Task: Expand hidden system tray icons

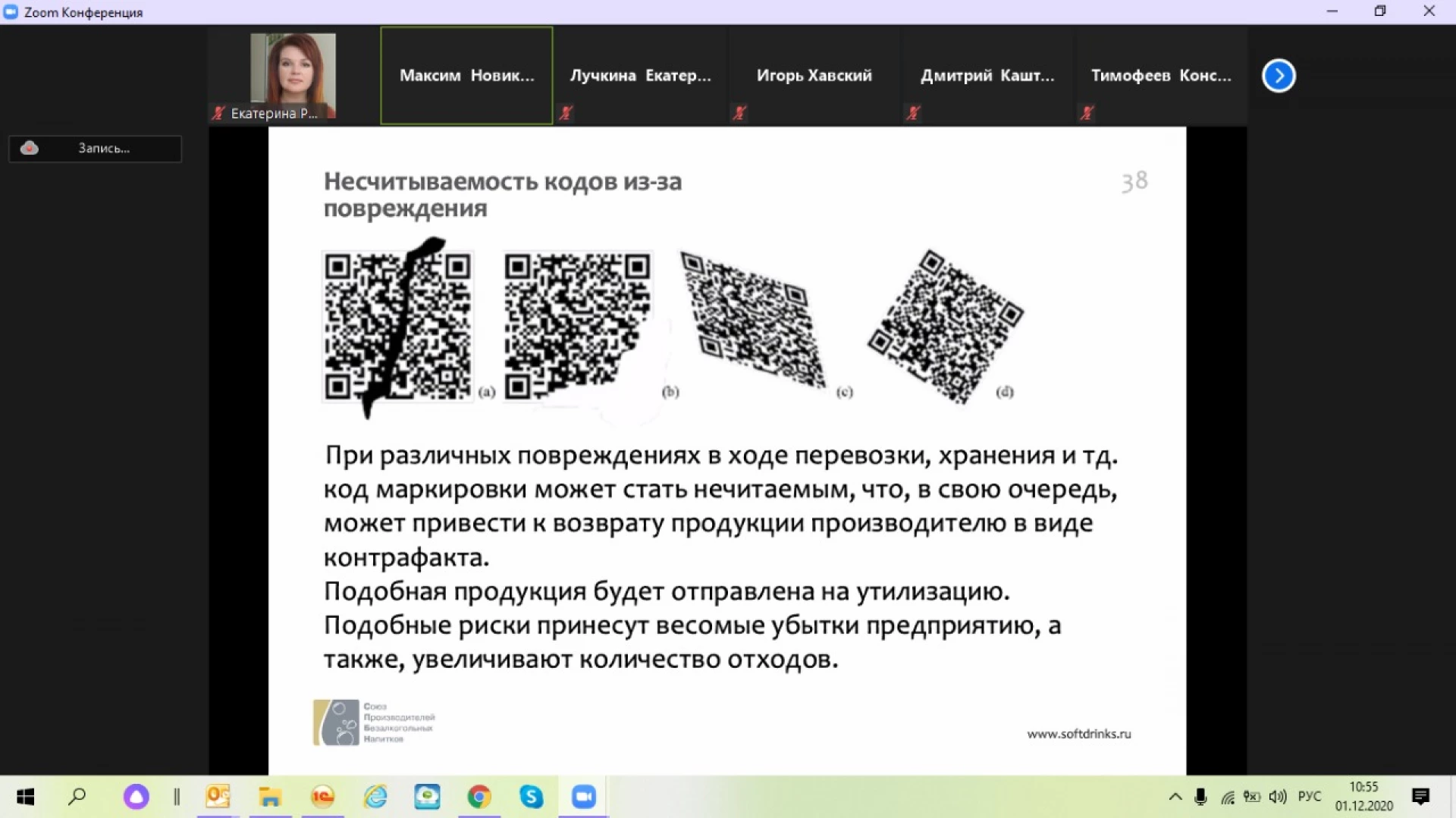Action: [x=1175, y=797]
